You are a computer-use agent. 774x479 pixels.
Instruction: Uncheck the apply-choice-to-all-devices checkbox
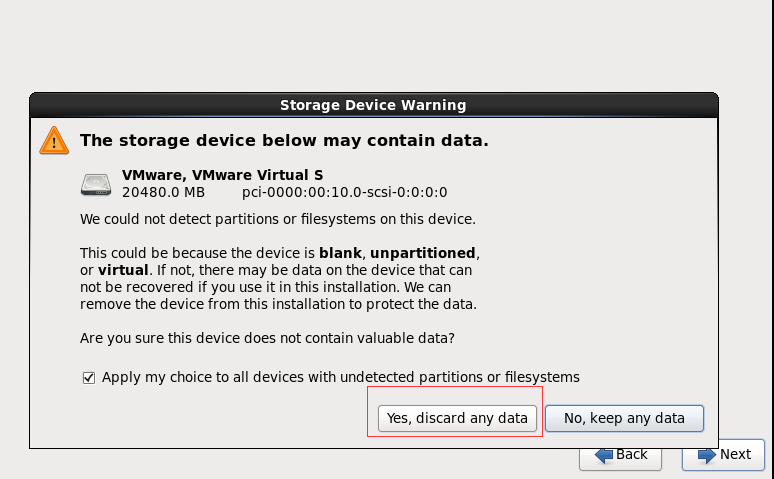[x=89, y=378]
